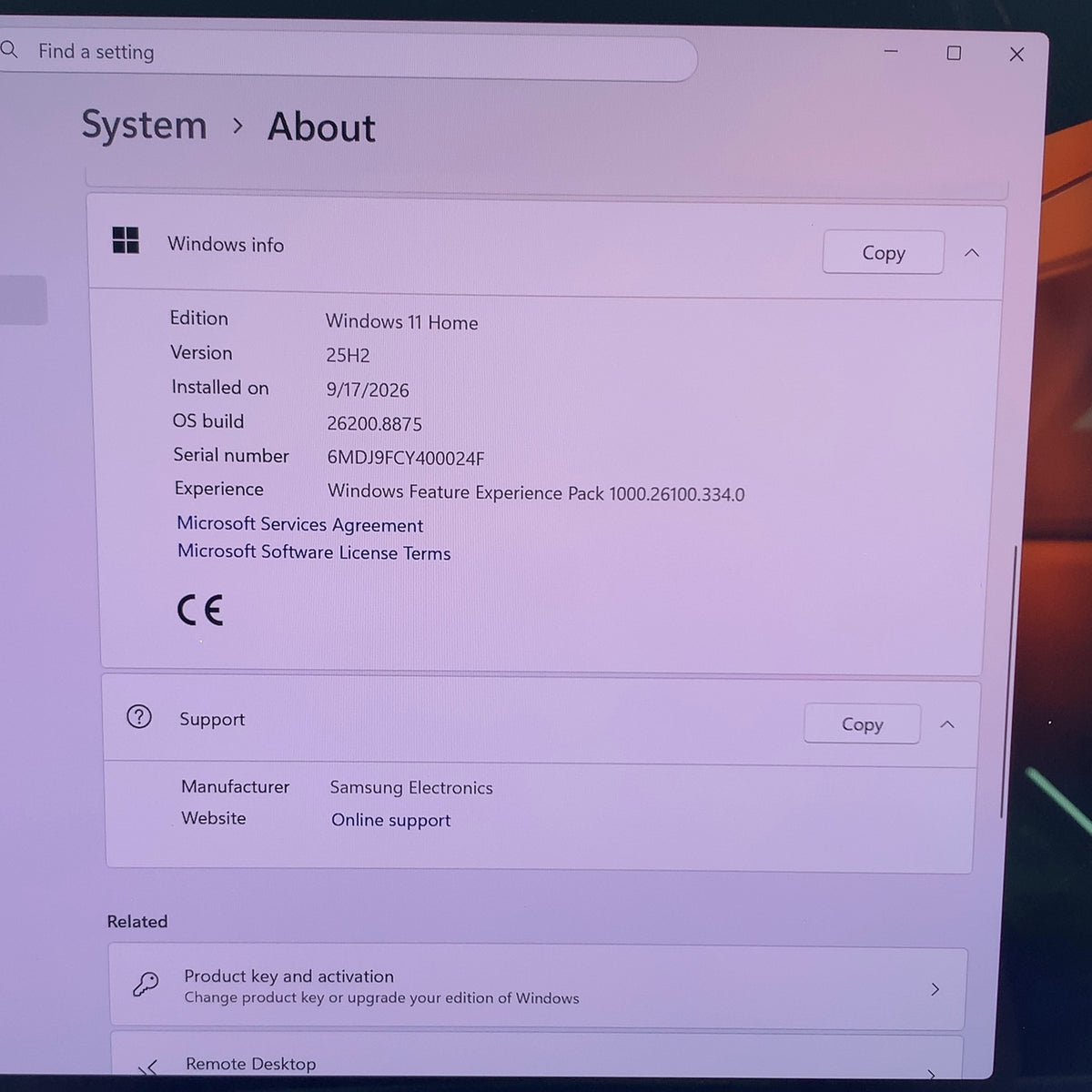Click the Remote Desktop icon

pos(147,1067)
